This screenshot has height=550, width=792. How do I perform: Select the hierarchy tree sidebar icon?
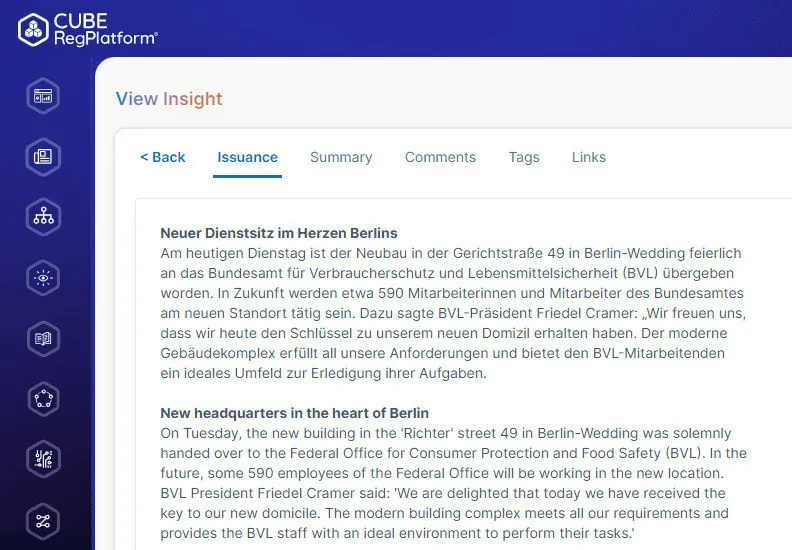pos(43,217)
